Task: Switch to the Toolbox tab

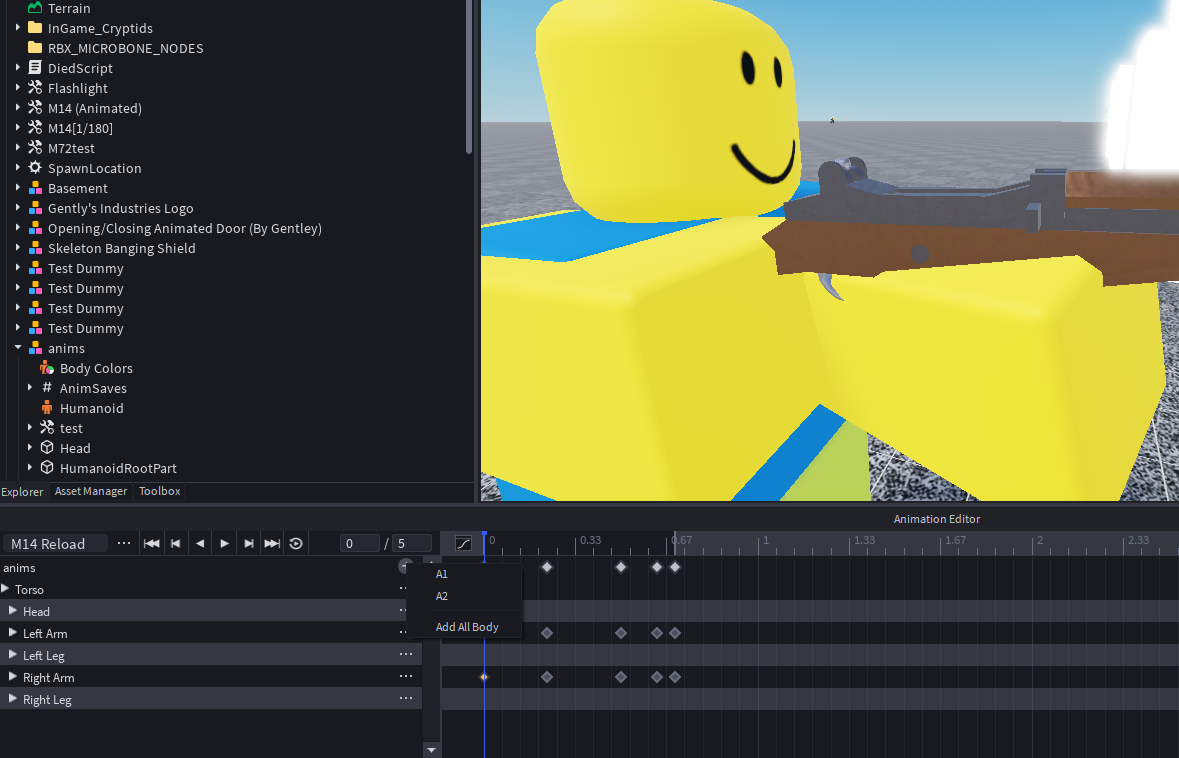Action: click(x=159, y=490)
